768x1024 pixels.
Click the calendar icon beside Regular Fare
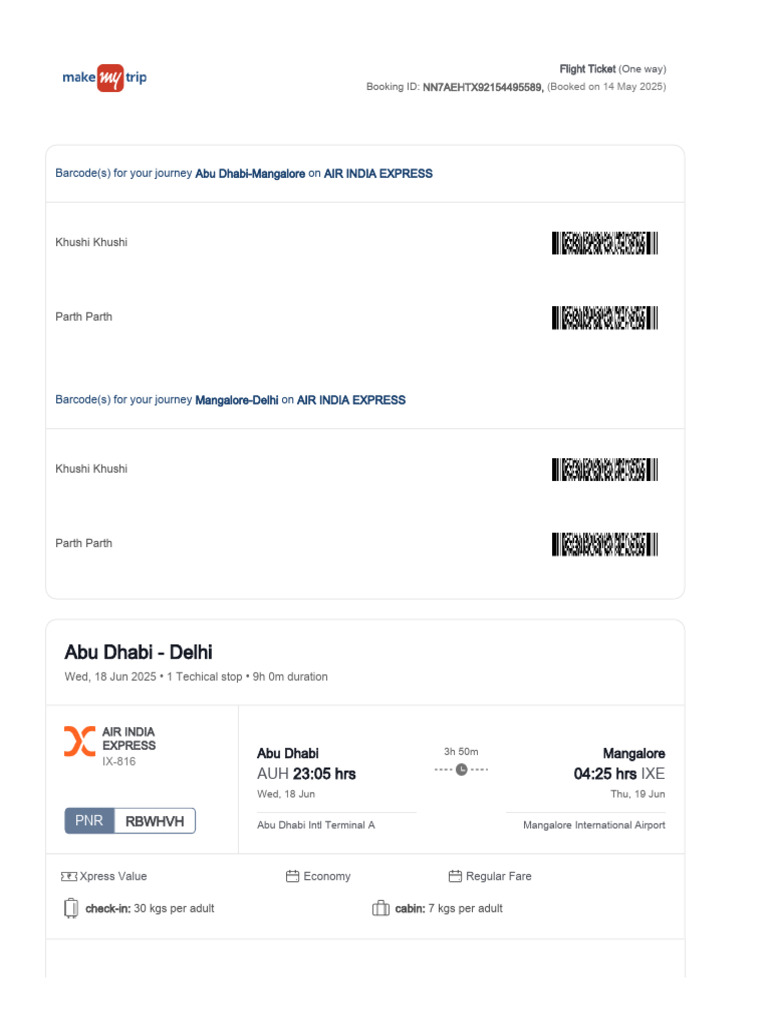click(455, 877)
